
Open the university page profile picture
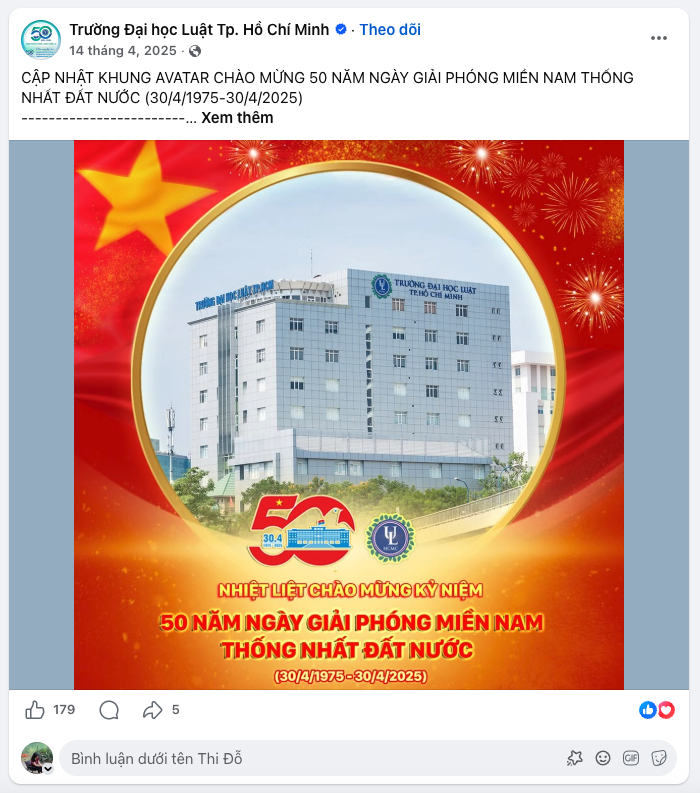click(x=41, y=39)
